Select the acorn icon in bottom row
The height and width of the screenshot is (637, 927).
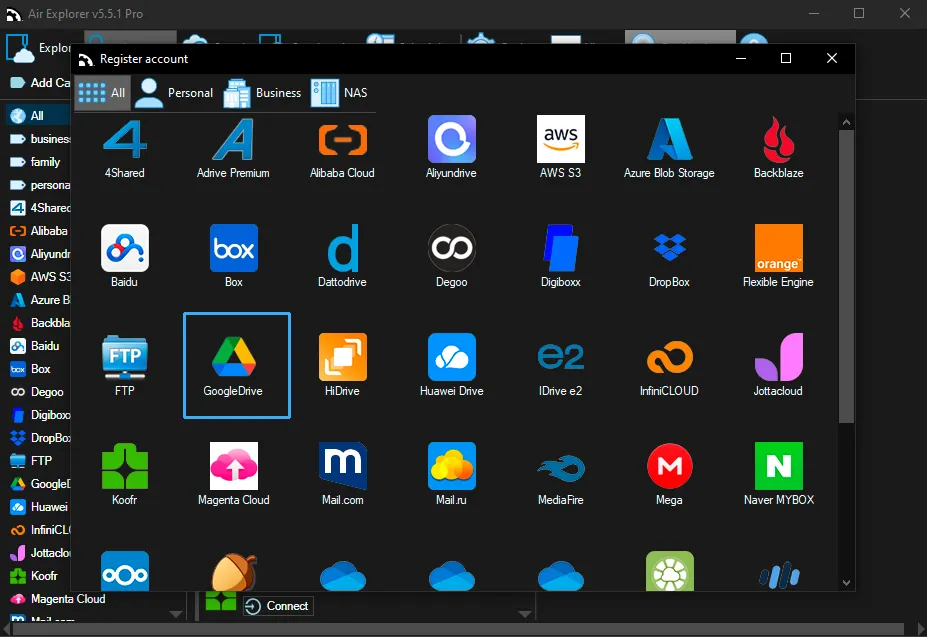click(234, 571)
